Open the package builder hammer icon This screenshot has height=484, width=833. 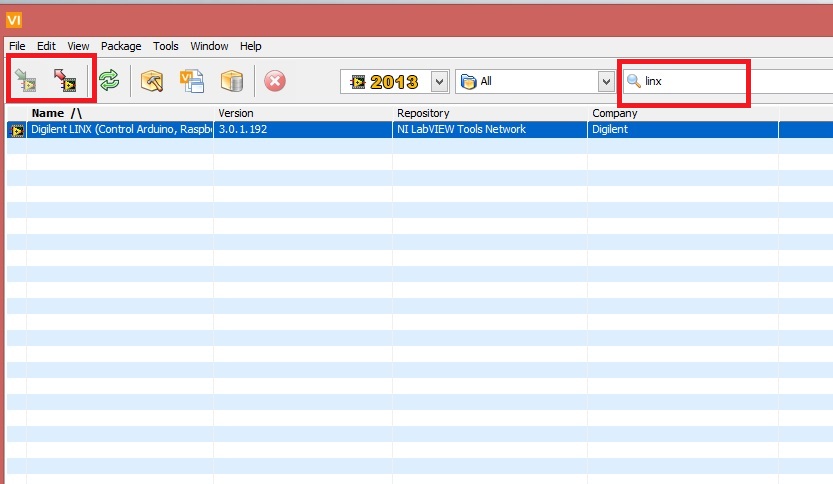coord(152,81)
